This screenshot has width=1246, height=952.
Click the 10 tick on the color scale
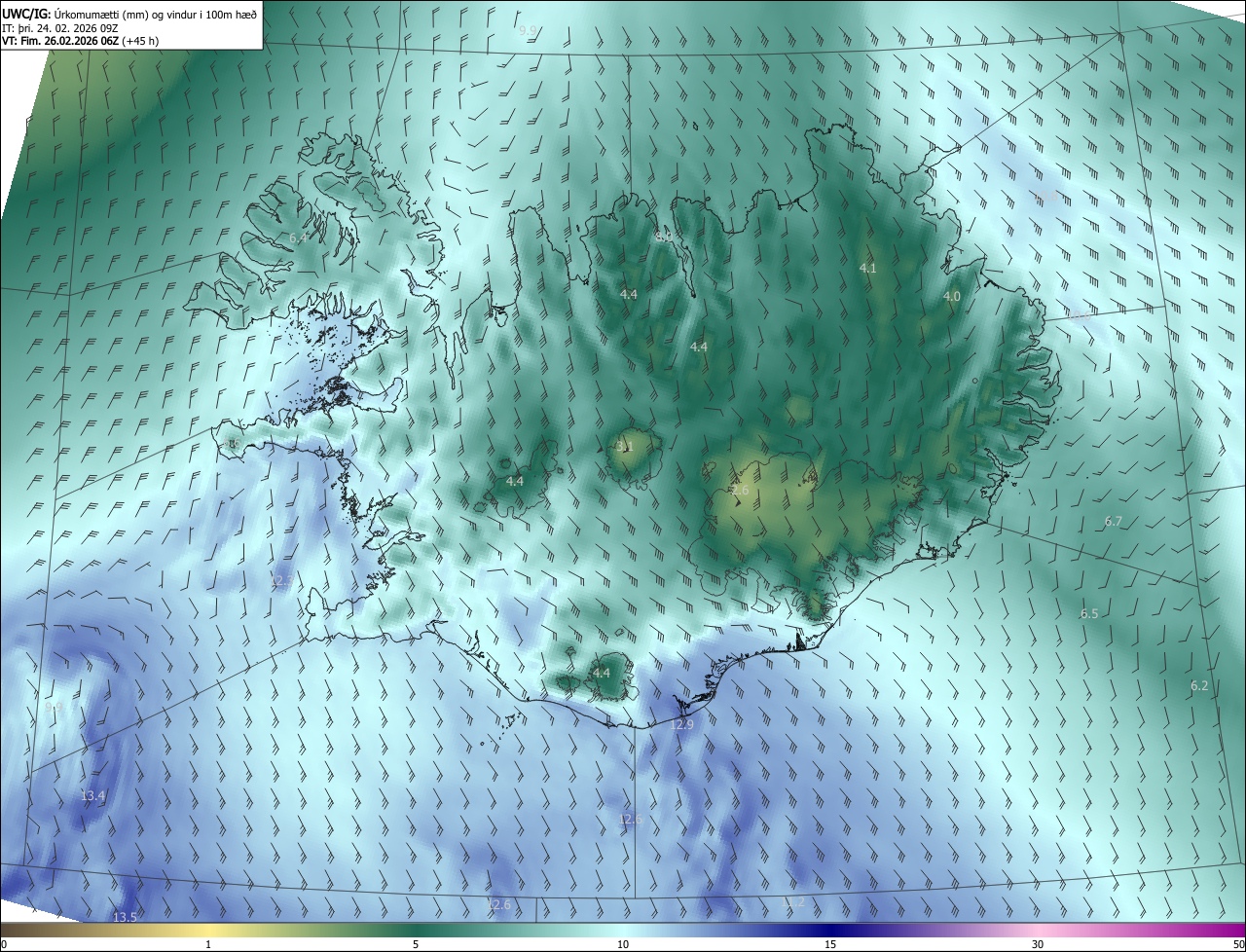coord(623,945)
